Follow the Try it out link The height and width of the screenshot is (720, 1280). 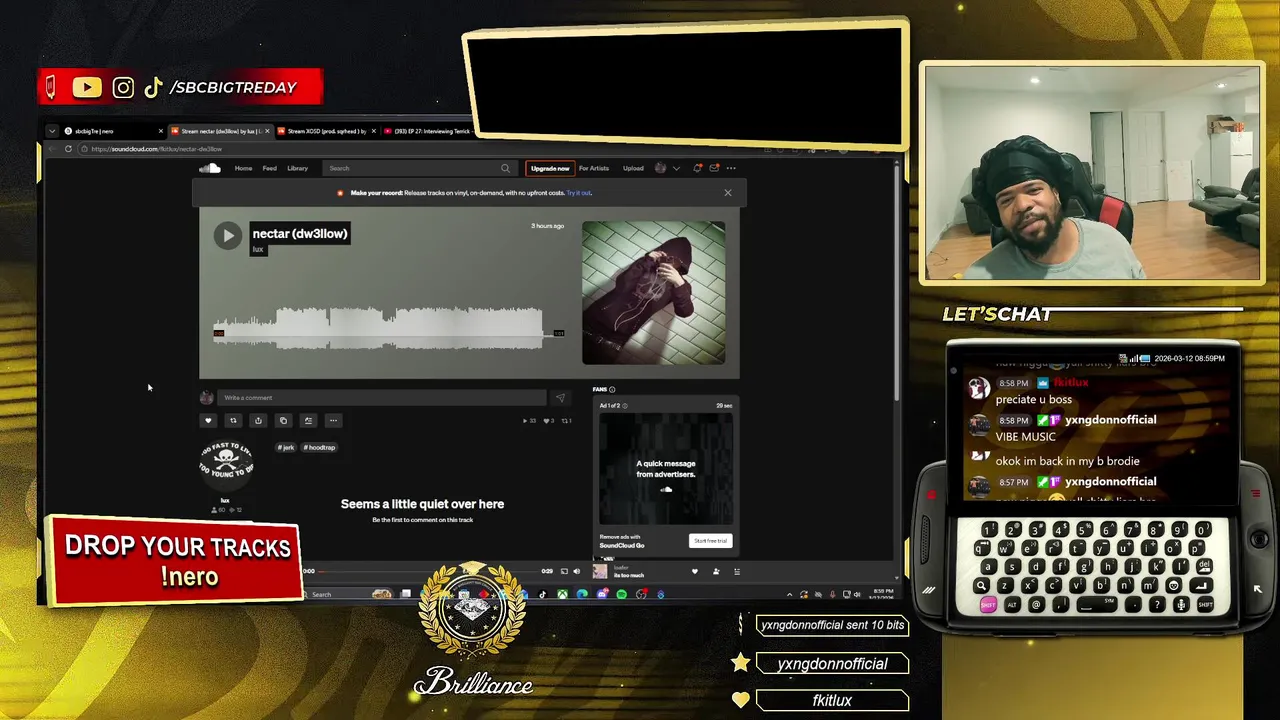pyautogui.click(x=579, y=193)
